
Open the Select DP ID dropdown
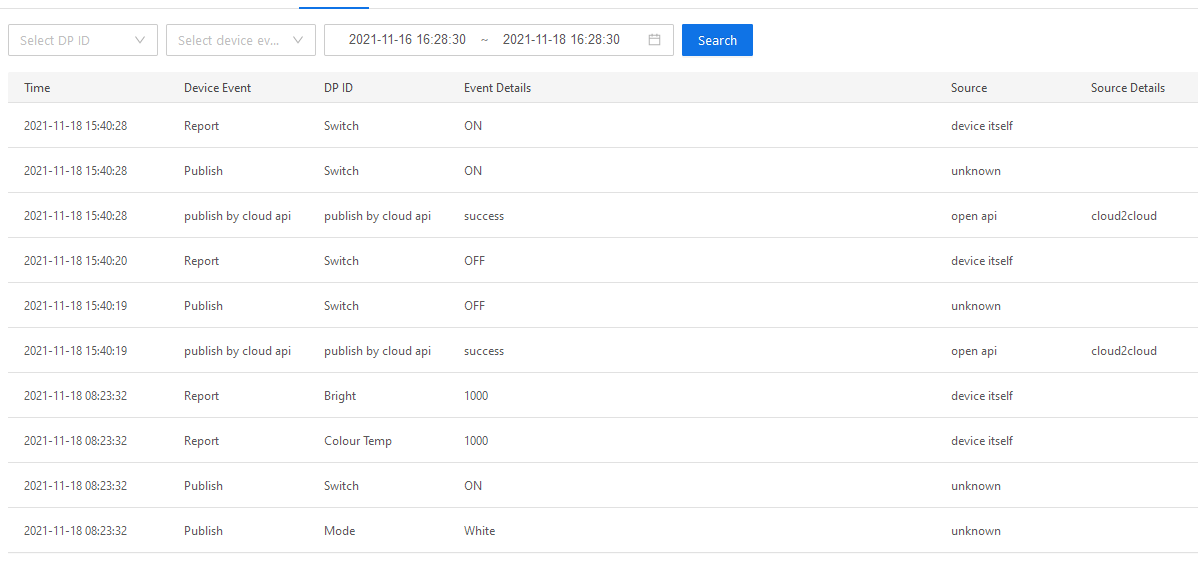pyautogui.click(x=83, y=40)
